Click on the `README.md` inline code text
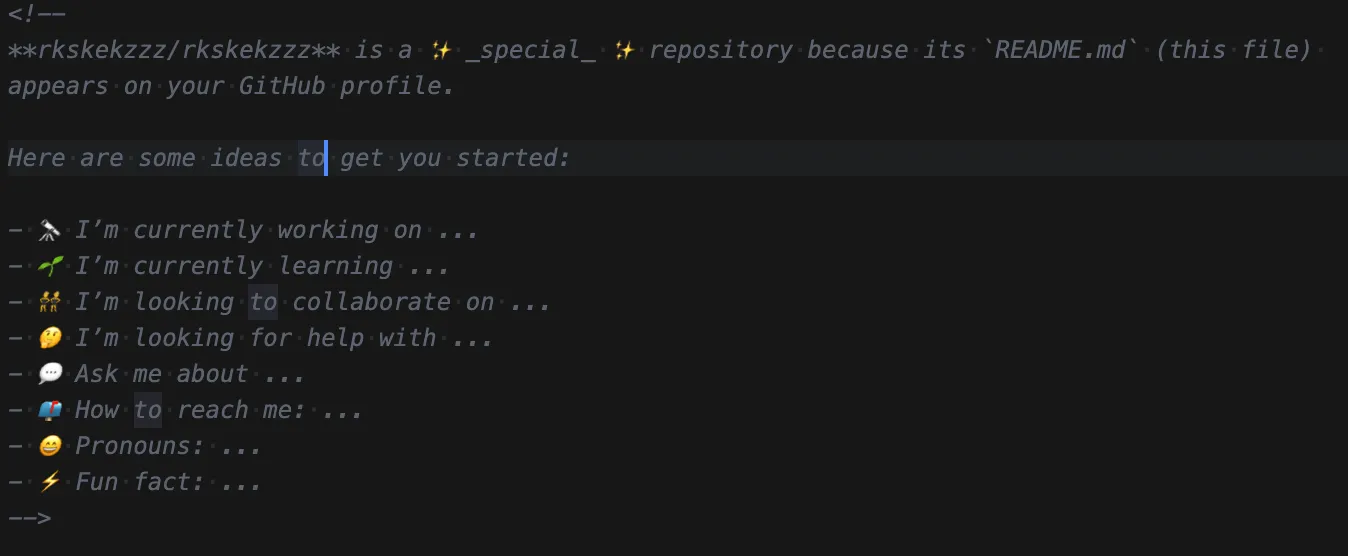Viewport: 1348px width, 556px height. pyautogui.click(x=1067, y=50)
